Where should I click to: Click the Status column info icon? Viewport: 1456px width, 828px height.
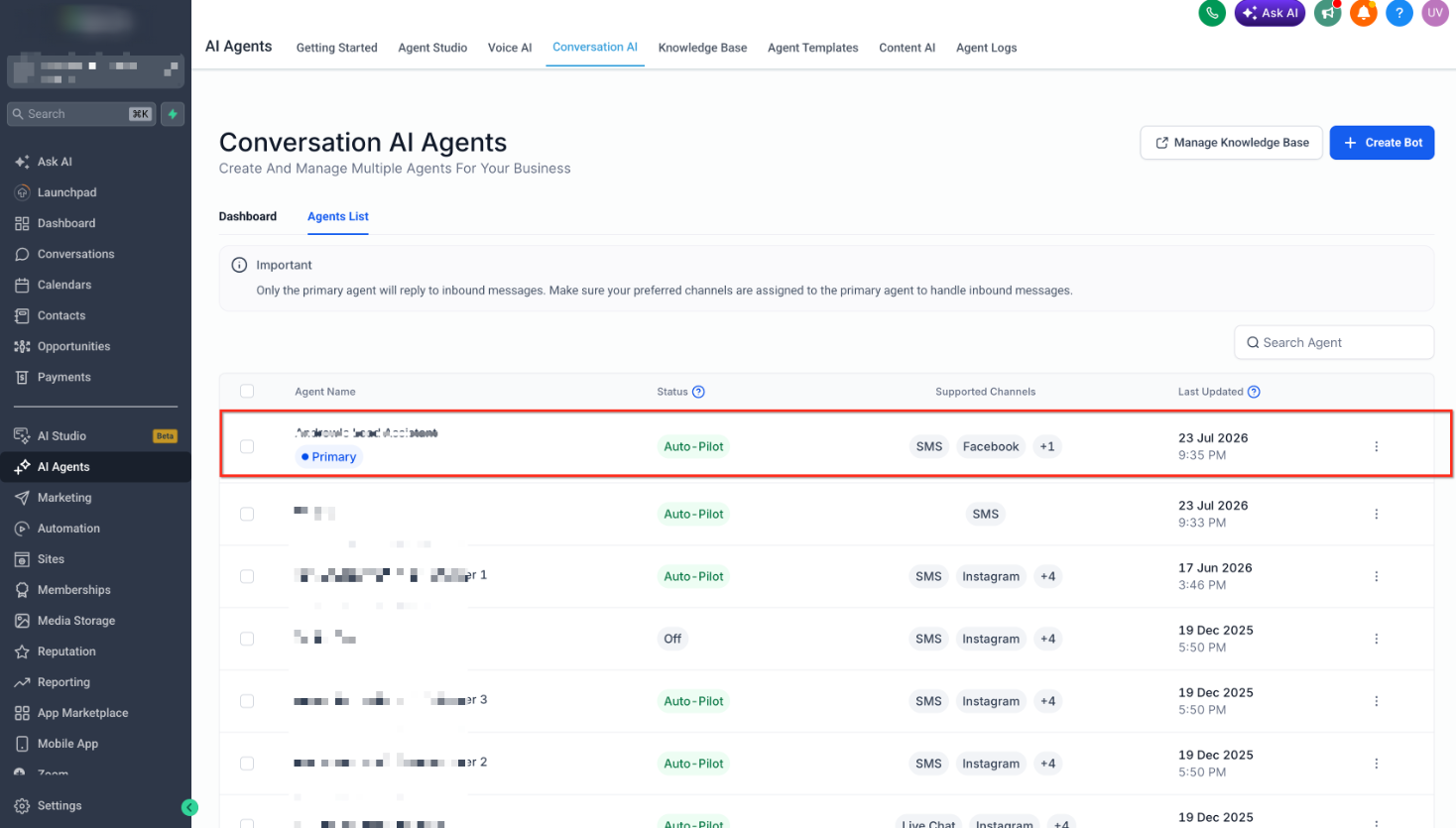[698, 392]
